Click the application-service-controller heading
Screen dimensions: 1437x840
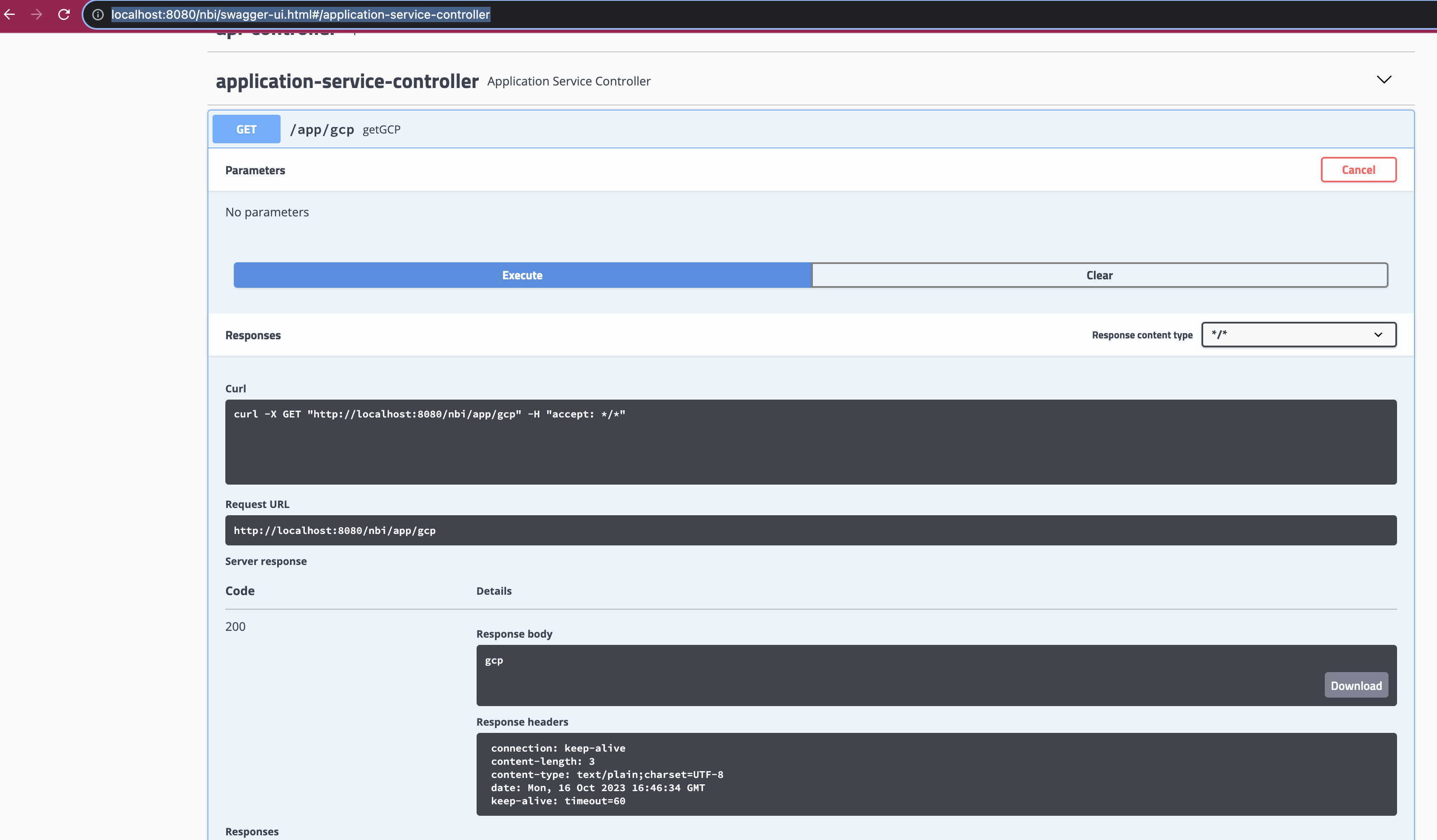point(346,81)
